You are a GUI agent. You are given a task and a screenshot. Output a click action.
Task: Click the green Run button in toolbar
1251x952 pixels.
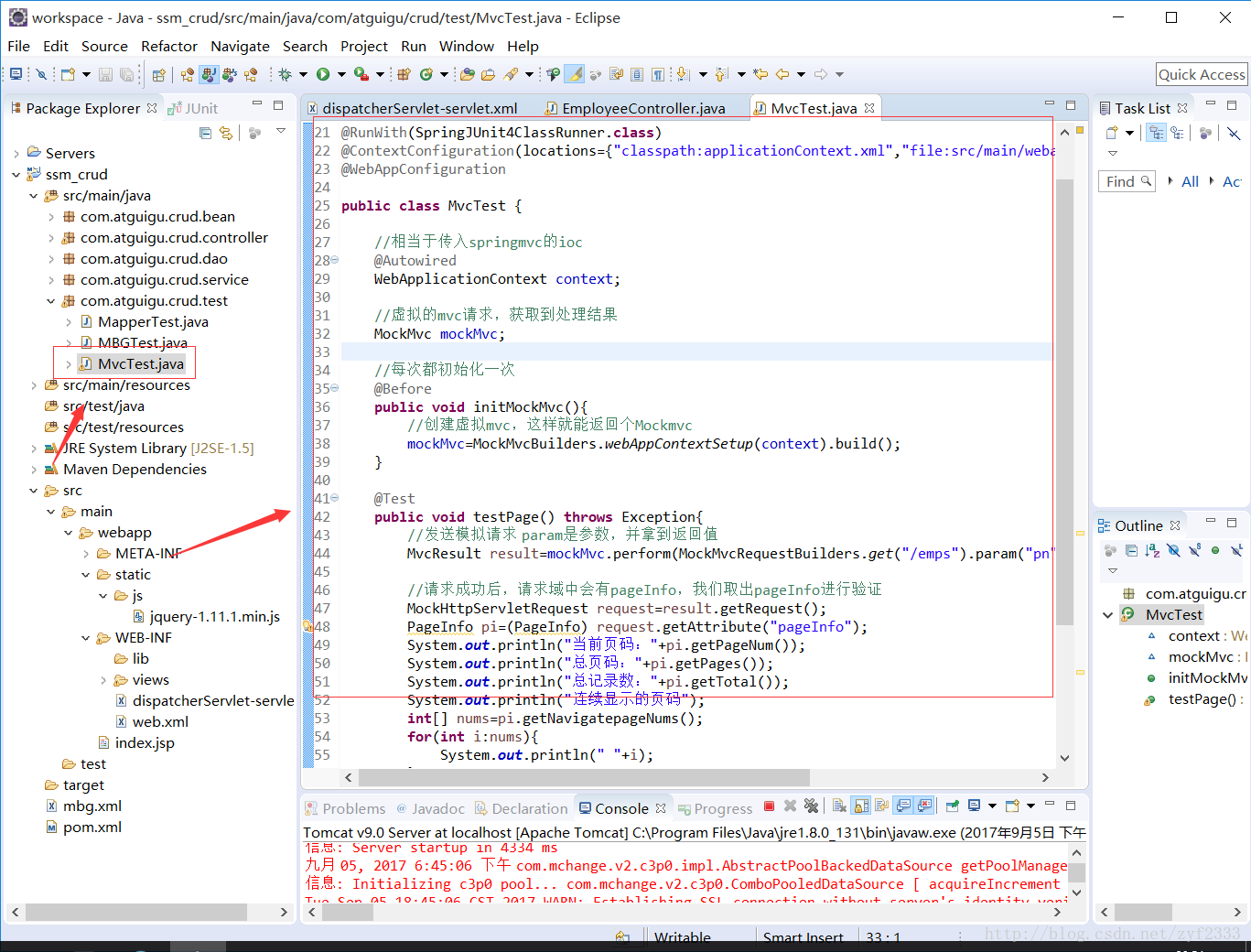pos(323,74)
